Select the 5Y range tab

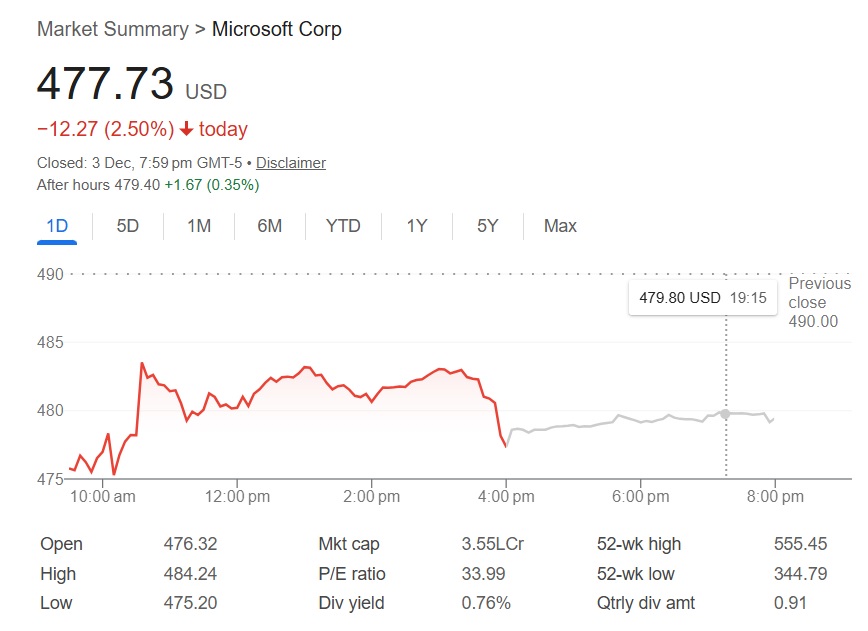(488, 226)
